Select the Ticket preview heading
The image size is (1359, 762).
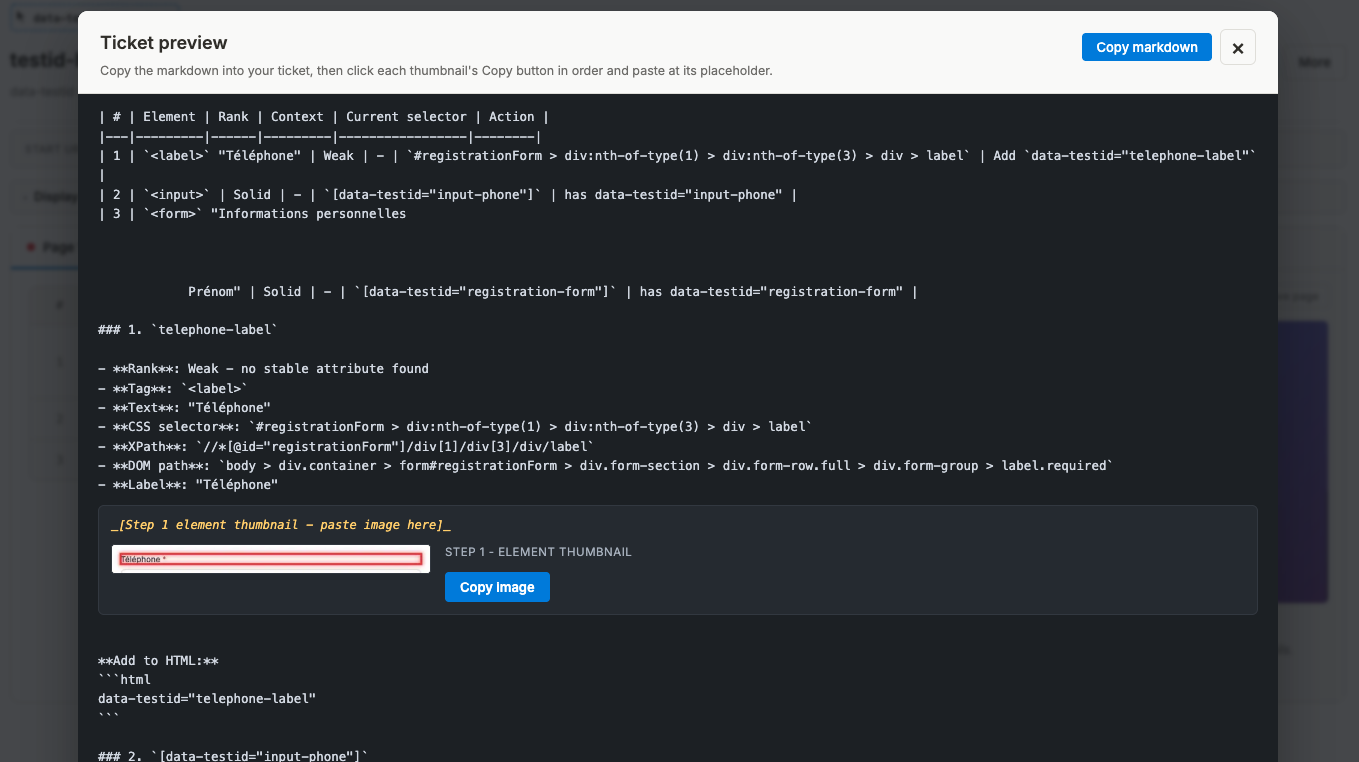click(164, 42)
